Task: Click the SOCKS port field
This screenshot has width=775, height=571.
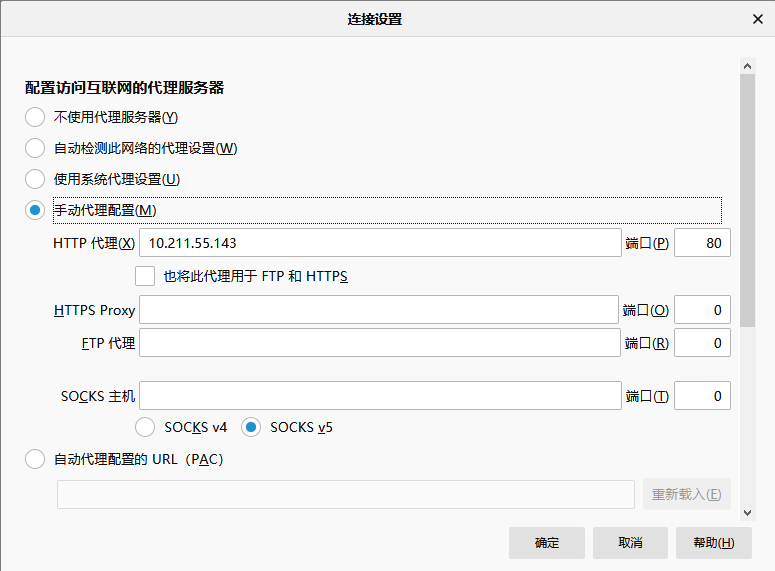Action: 702,396
